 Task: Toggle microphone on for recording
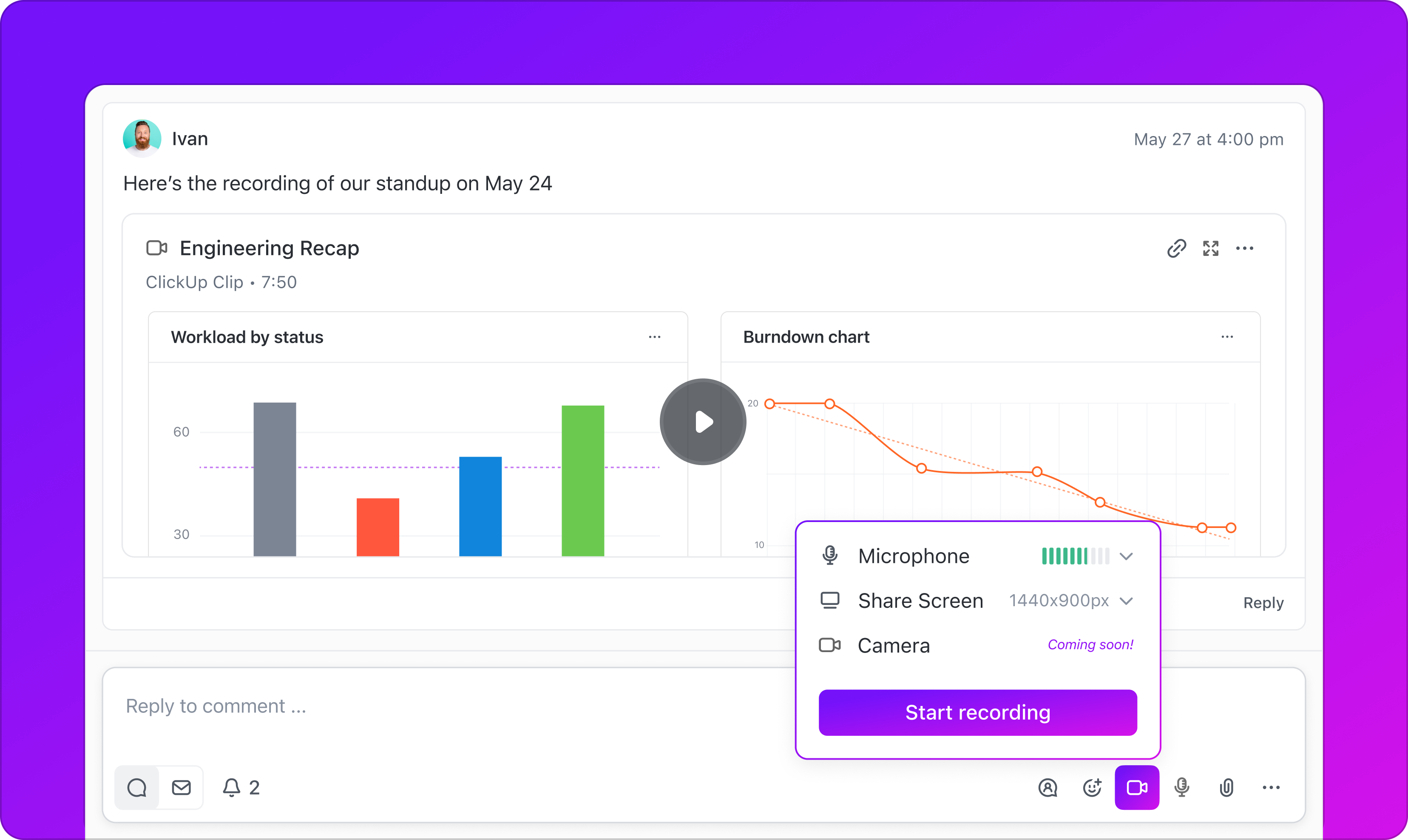point(831,556)
